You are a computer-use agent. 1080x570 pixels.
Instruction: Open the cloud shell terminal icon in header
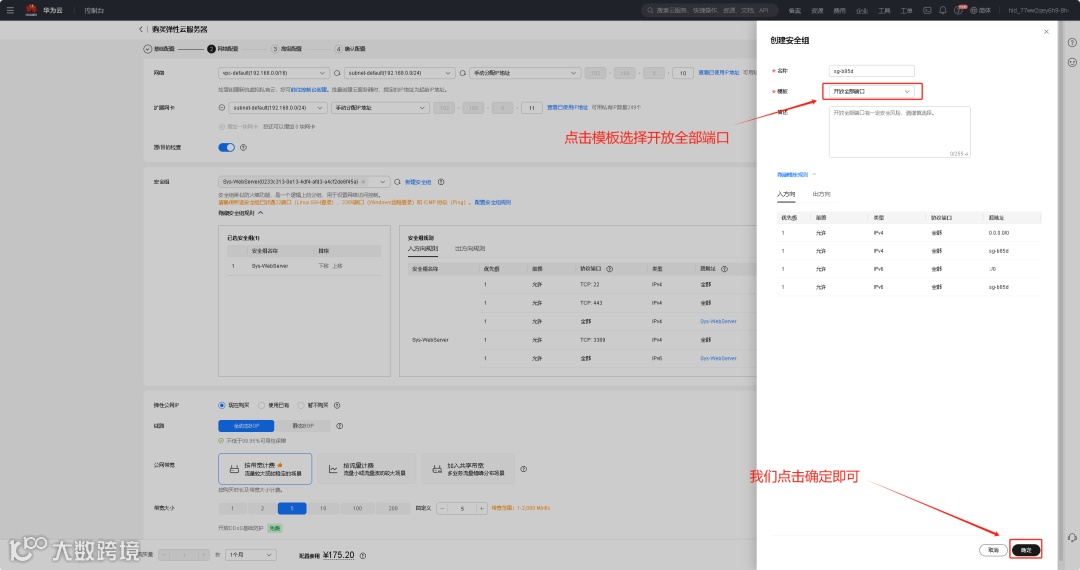point(927,10)
